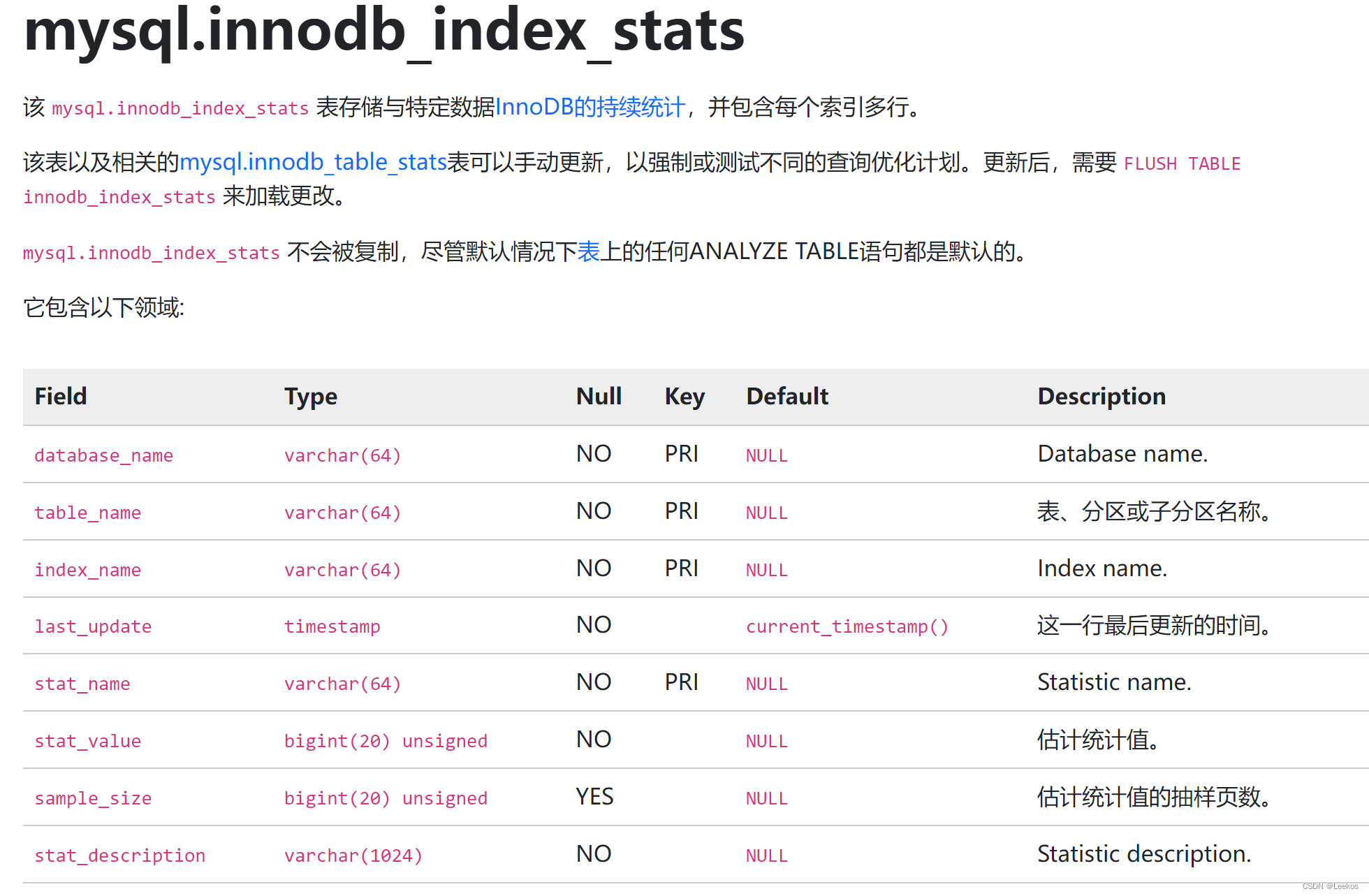Click the index_name field code
The image size is (1369, 896).
tap(87, 570)
